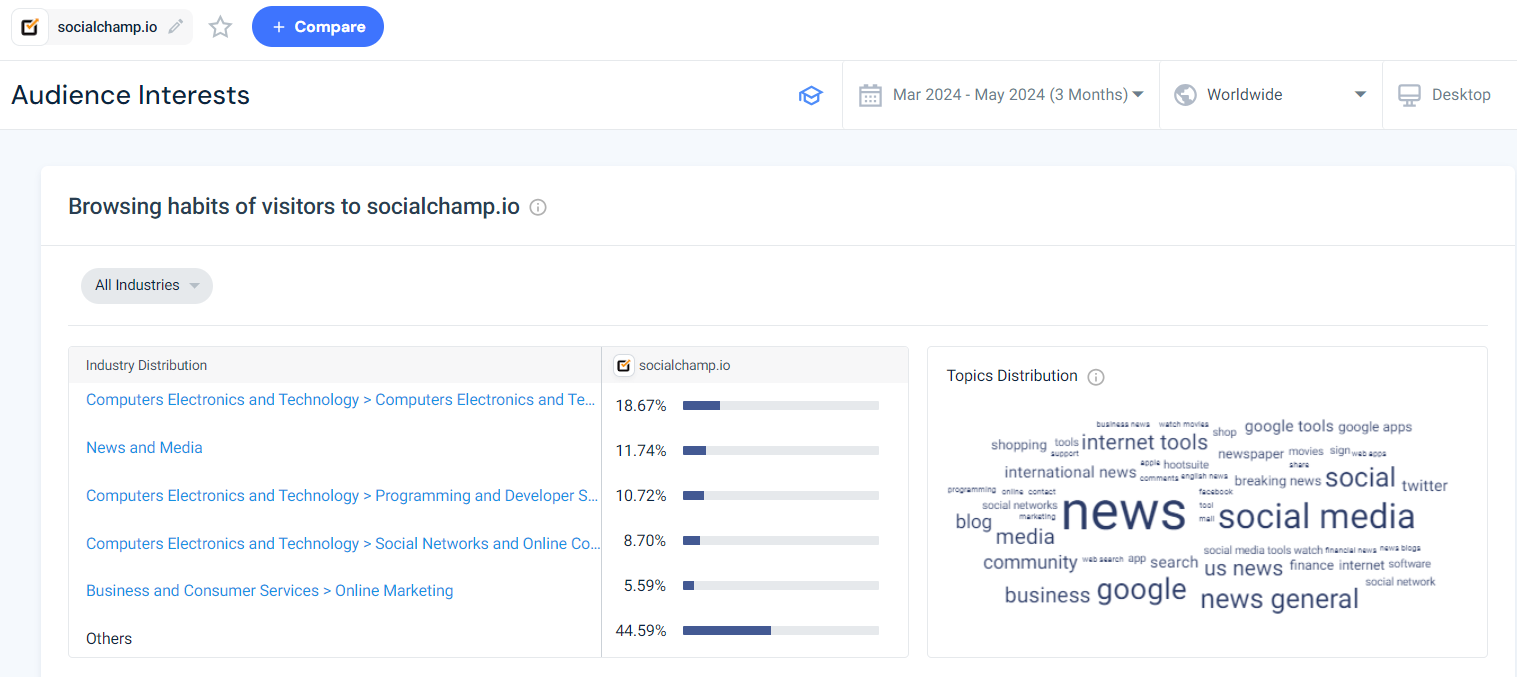The height and width of the screenshot is (677, 1517).
Task: Click the globe icon next to Worldwide
Action: (x=1186, y=94)
